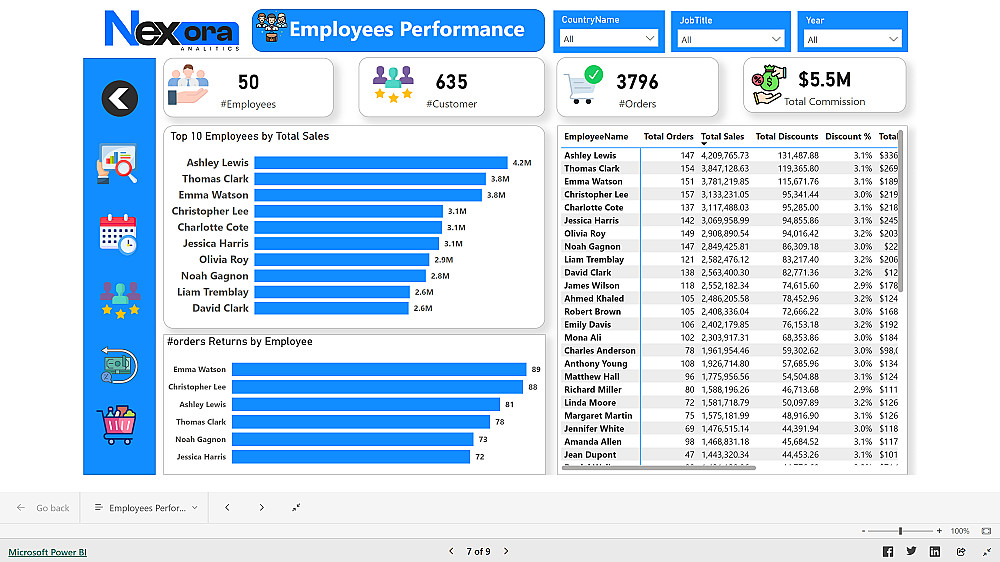Adjust the zoom slider handle
This screenshot has height=562, width=1000.
900,531
